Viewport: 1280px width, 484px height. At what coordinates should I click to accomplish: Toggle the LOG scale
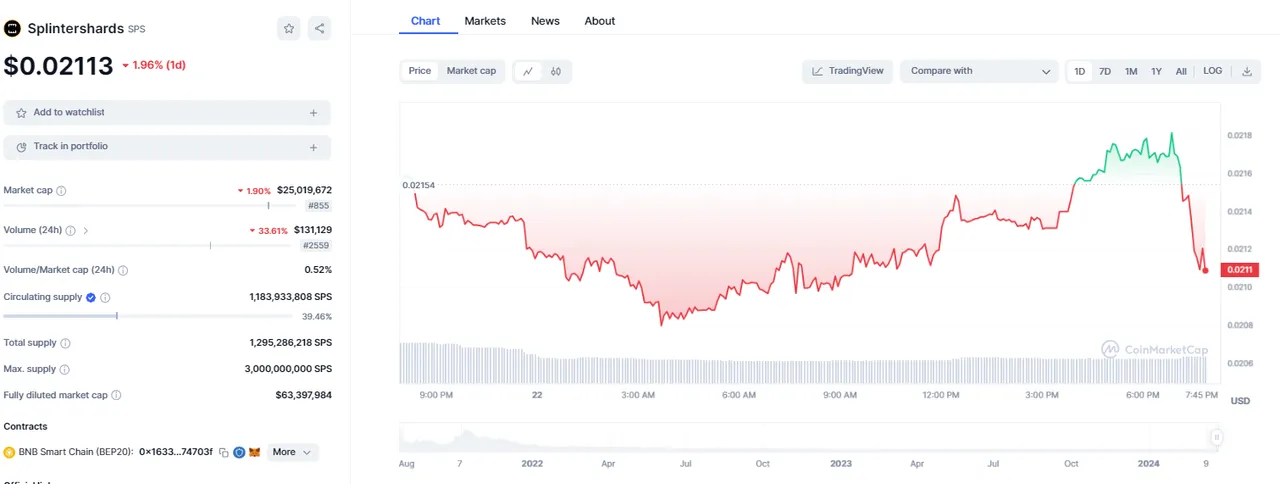(1213, 71)
